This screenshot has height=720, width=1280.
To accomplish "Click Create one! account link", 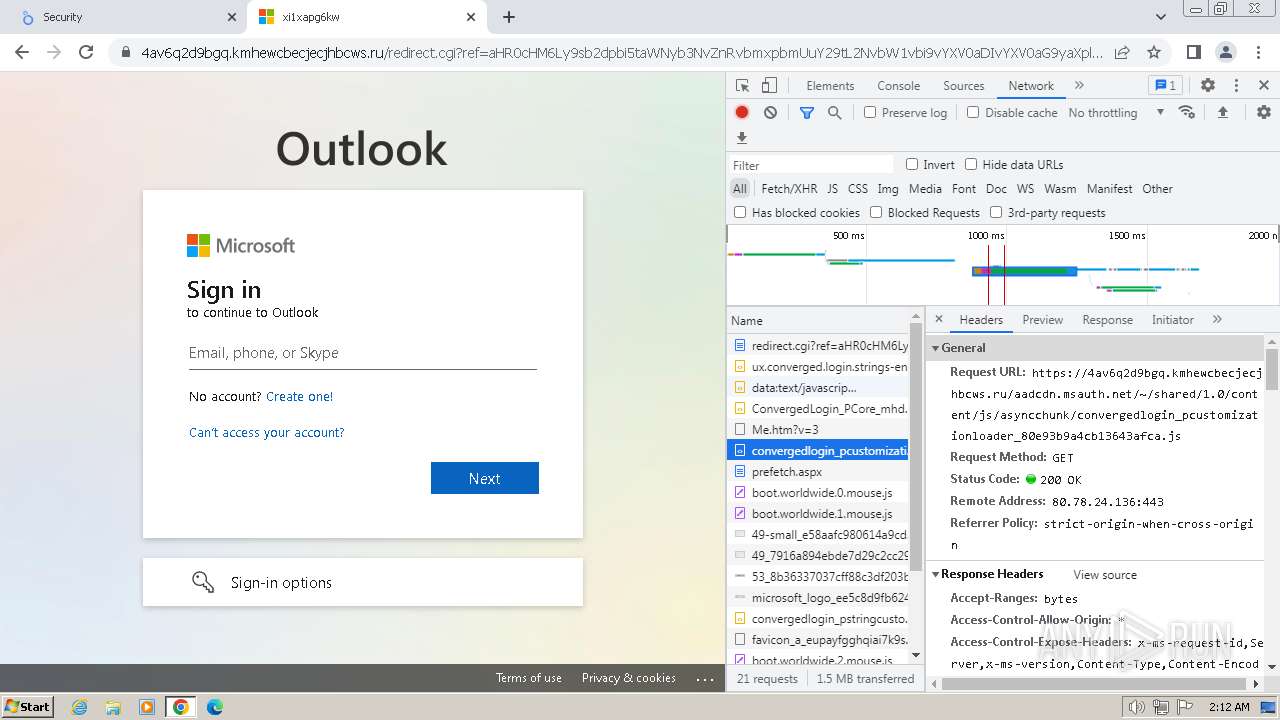I will pos(300,396).
